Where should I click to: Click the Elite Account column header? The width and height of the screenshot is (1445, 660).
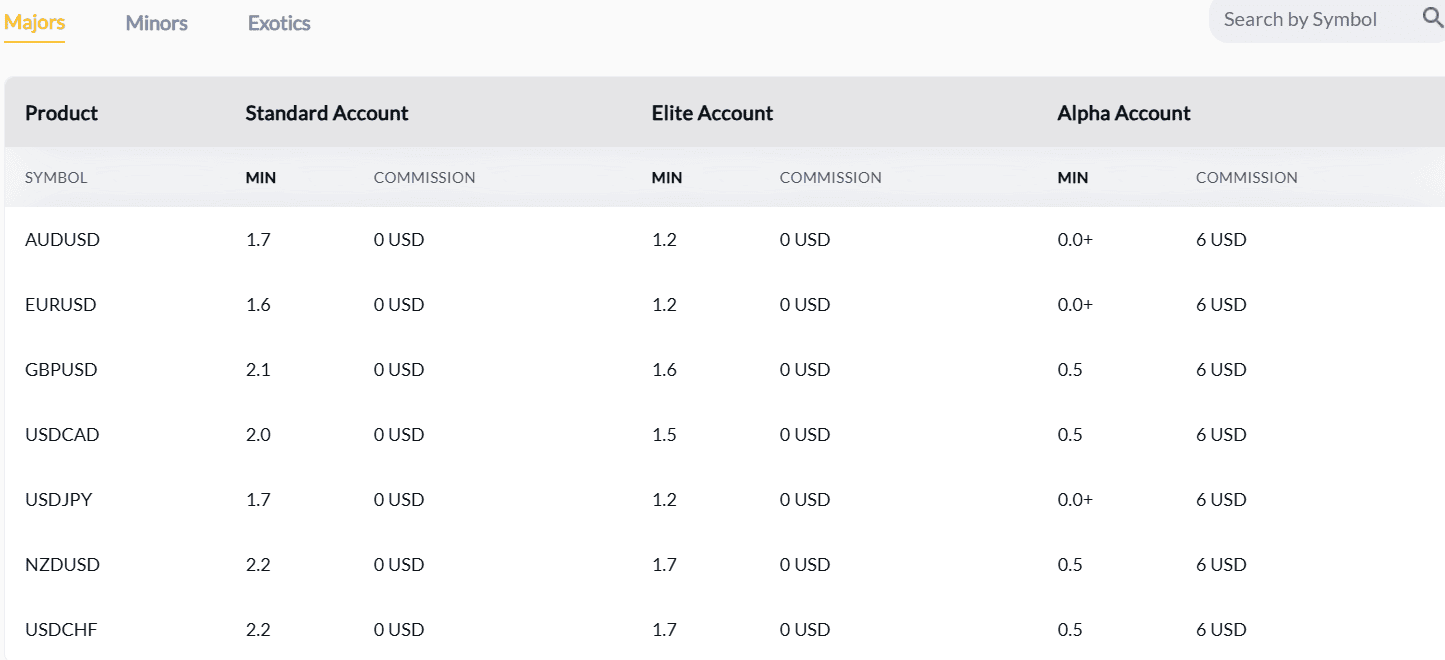pyautogui.click(x=712, y=113)
